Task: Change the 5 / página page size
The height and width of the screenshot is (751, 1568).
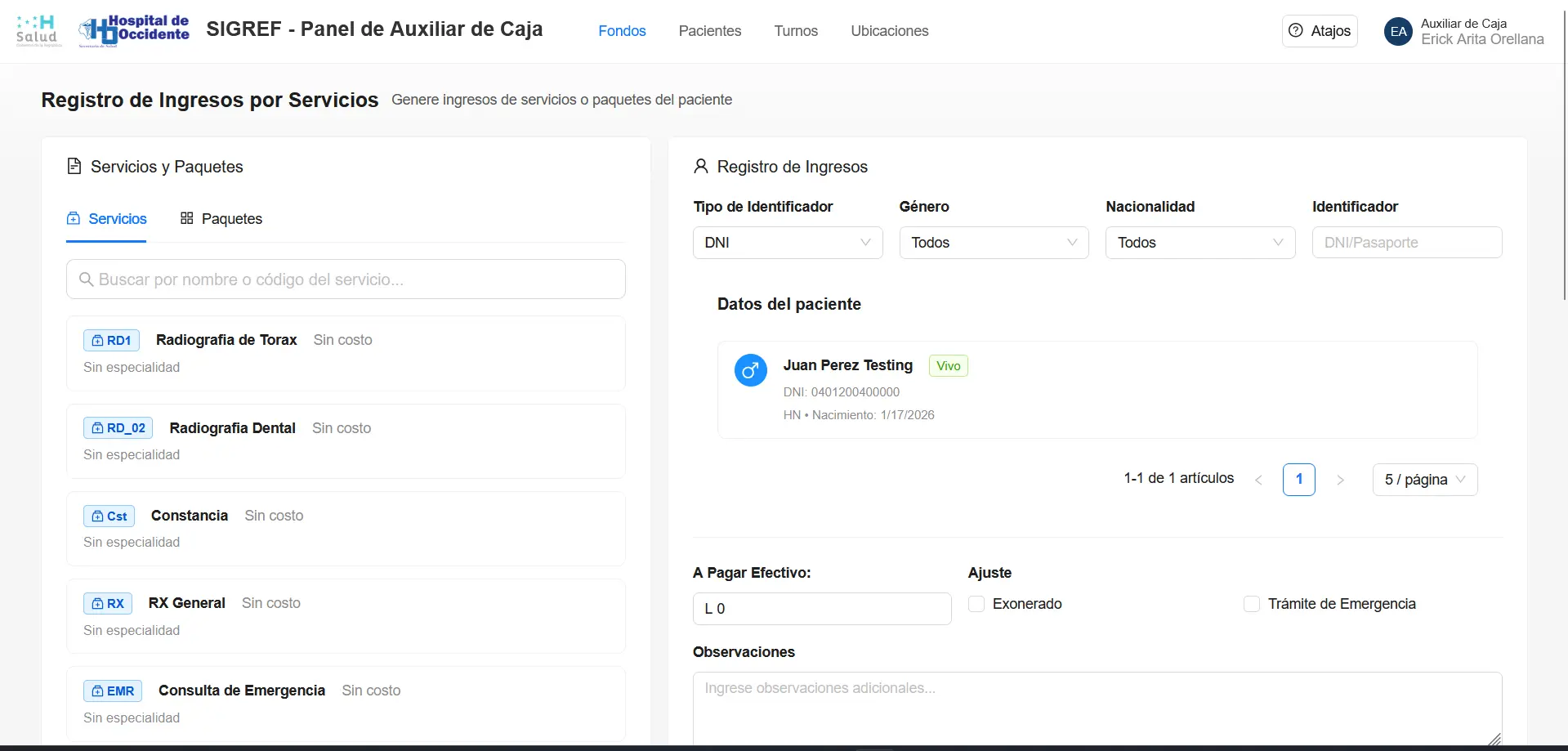Action: click(x=1424, y=480)
